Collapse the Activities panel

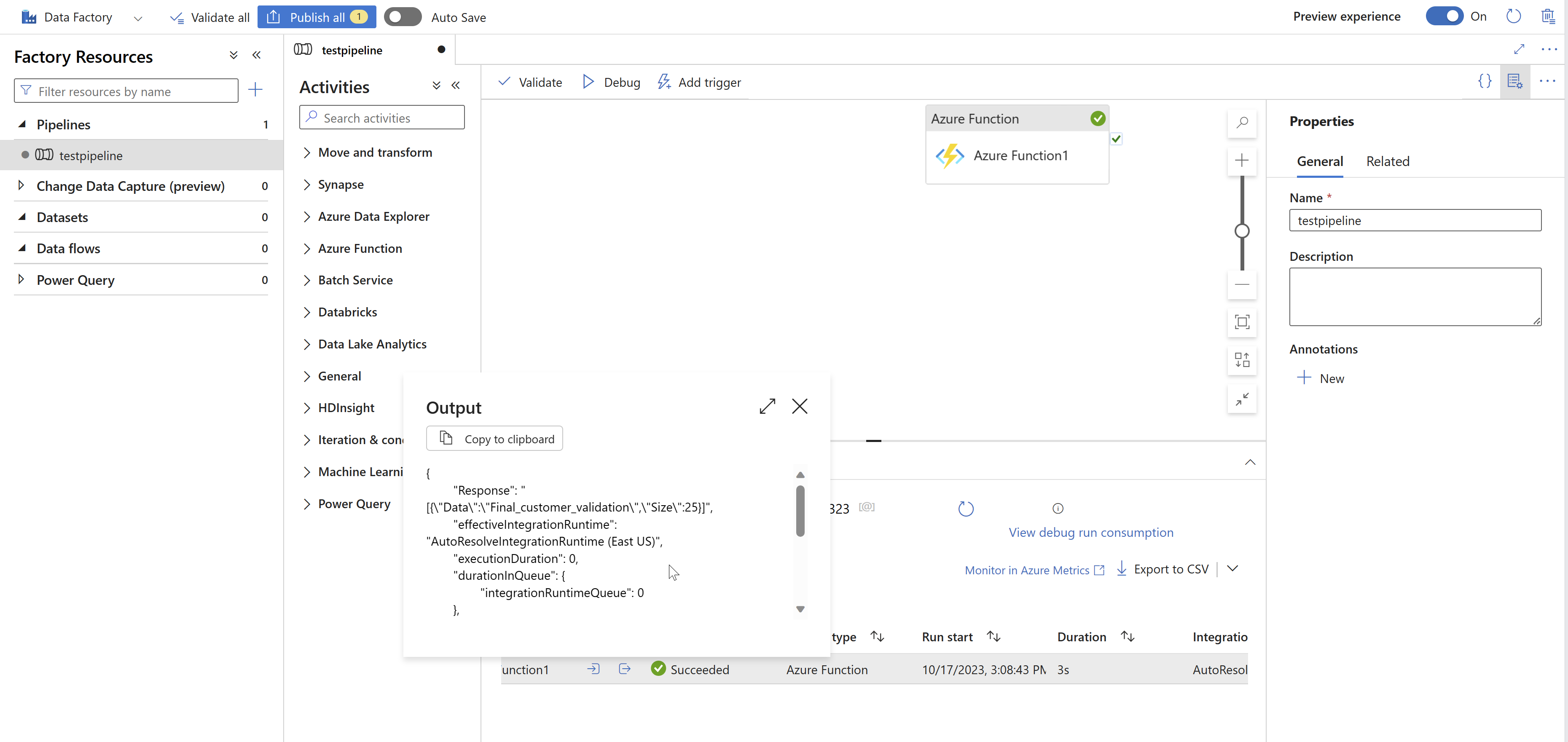455,85
